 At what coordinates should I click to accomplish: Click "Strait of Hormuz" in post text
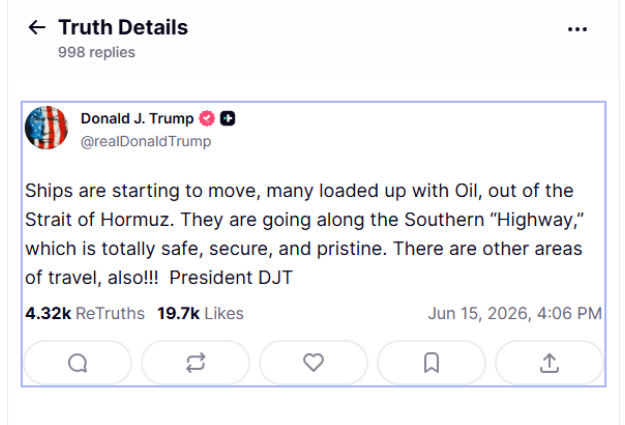(98, 220)
